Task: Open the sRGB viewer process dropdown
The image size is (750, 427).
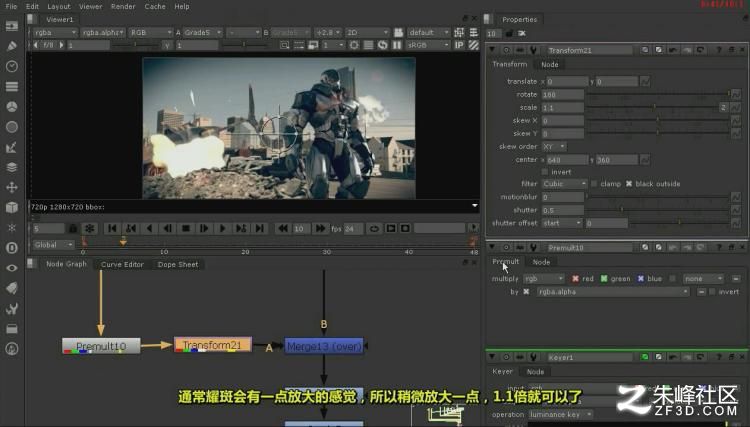Action: 429,45
